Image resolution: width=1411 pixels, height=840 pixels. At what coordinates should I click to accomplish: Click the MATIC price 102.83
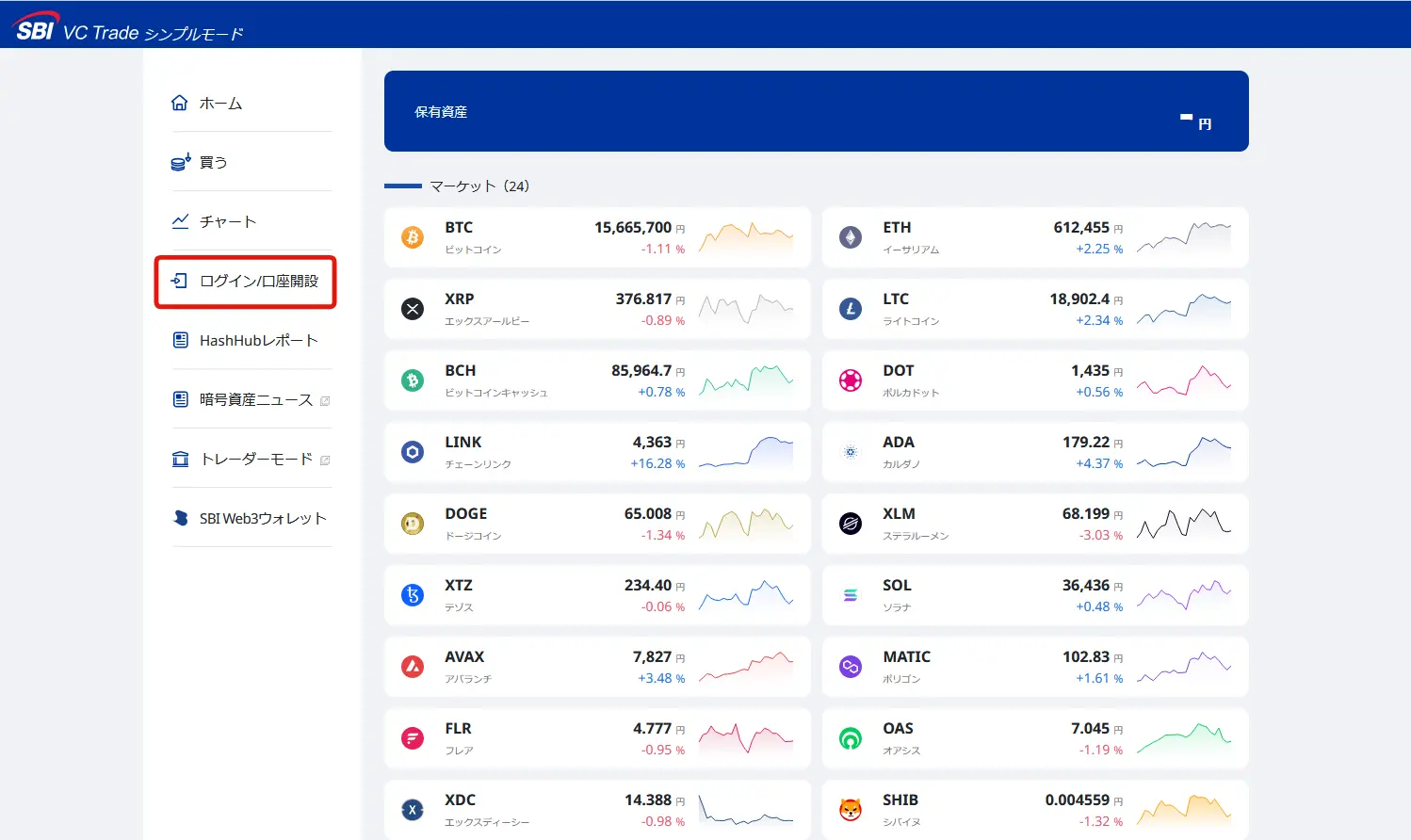(1086, 657)
